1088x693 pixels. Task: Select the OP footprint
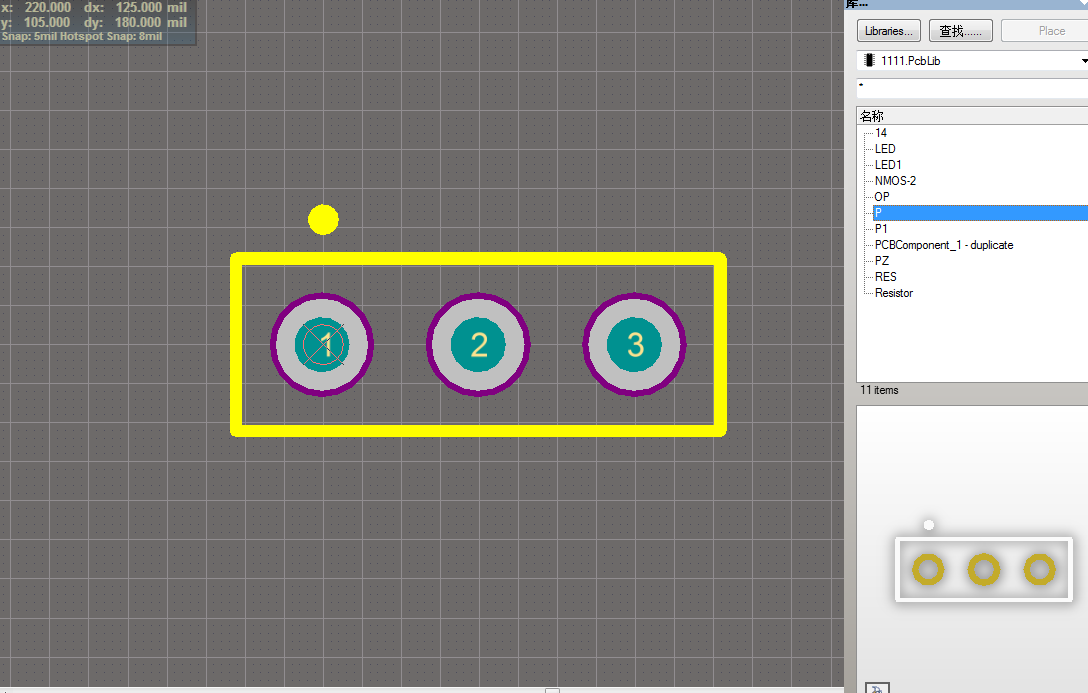click(881, 196)
